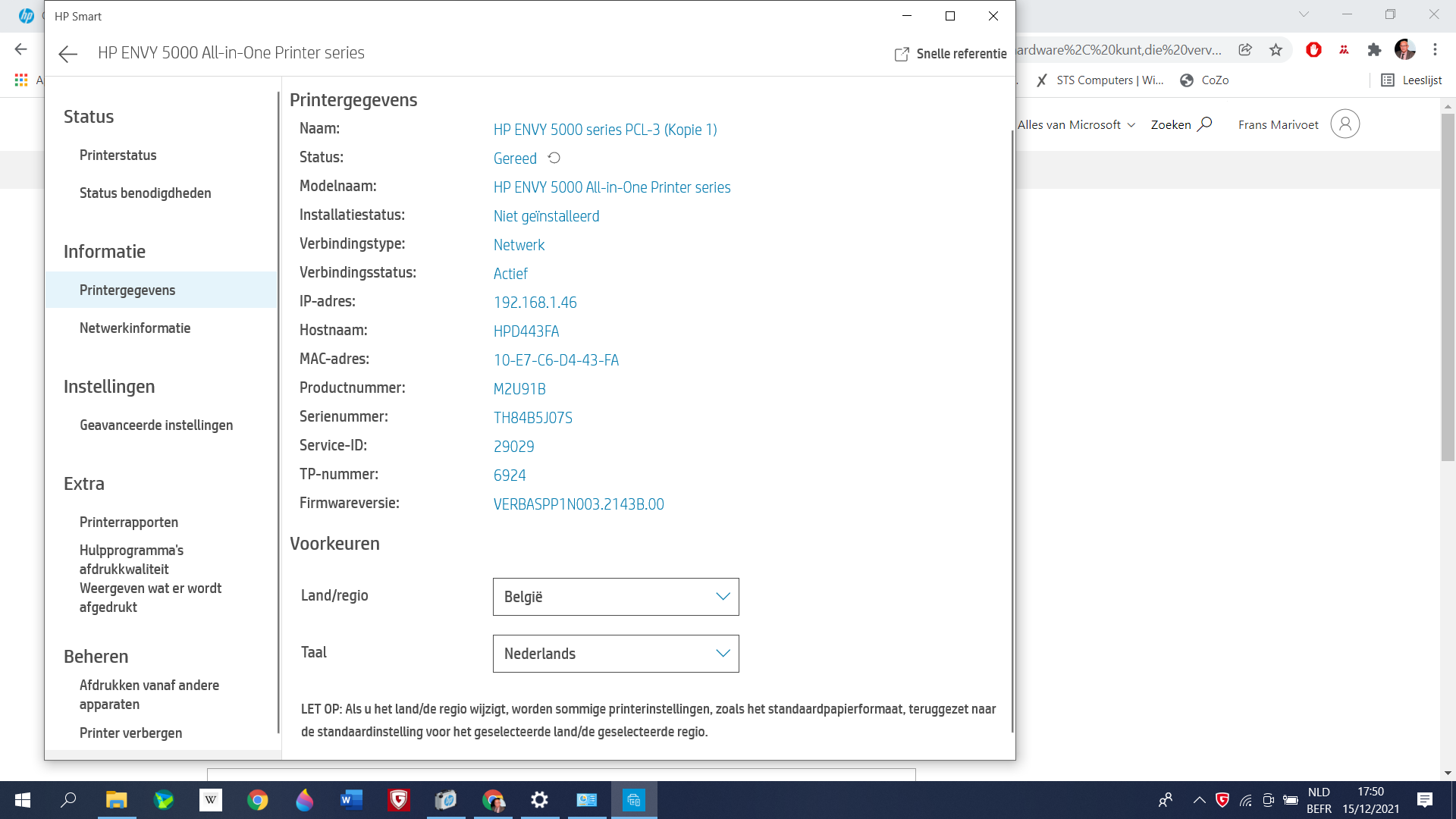
Task: Click browser page scrollbar down arrow
Action: point(1448,773)
